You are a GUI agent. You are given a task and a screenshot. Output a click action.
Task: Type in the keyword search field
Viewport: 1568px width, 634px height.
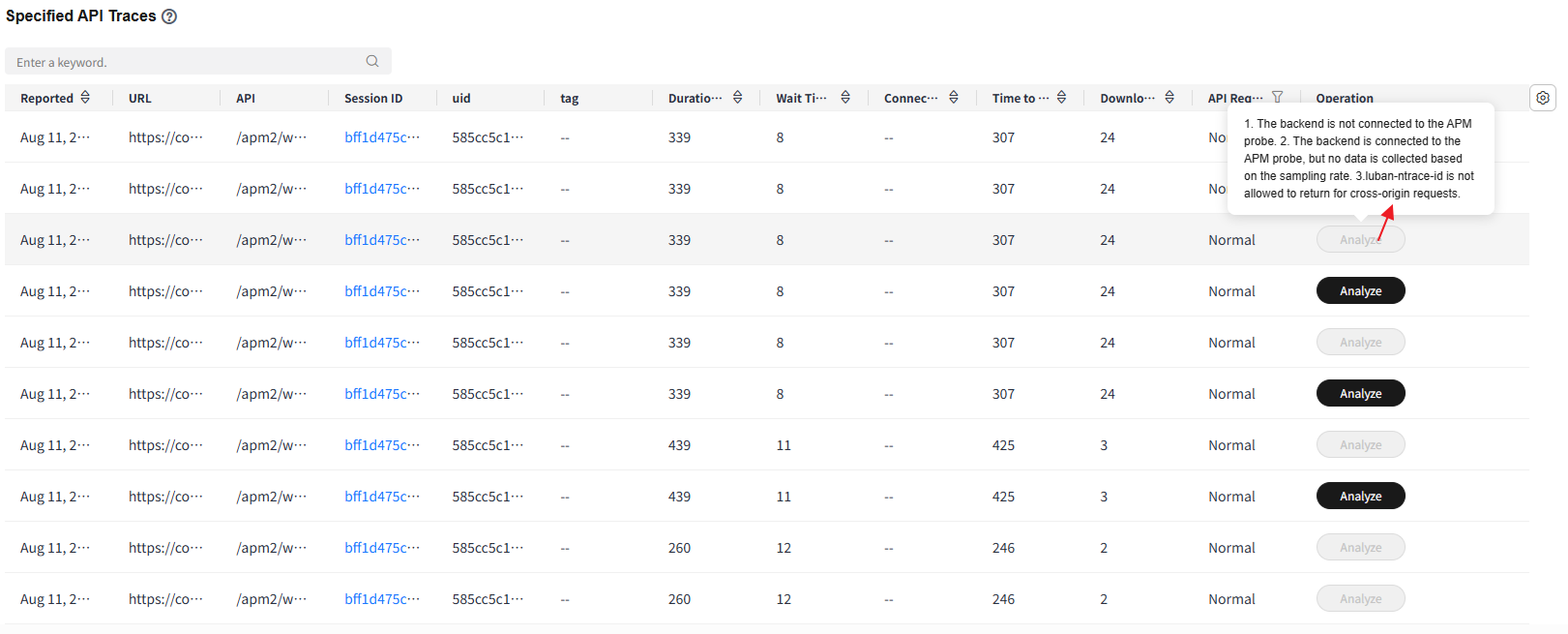[184, 62]
